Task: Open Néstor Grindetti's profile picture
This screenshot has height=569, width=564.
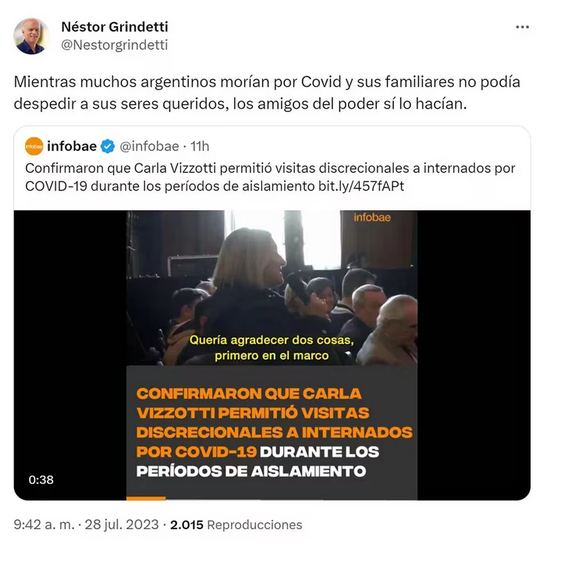Action: [30, 36]
